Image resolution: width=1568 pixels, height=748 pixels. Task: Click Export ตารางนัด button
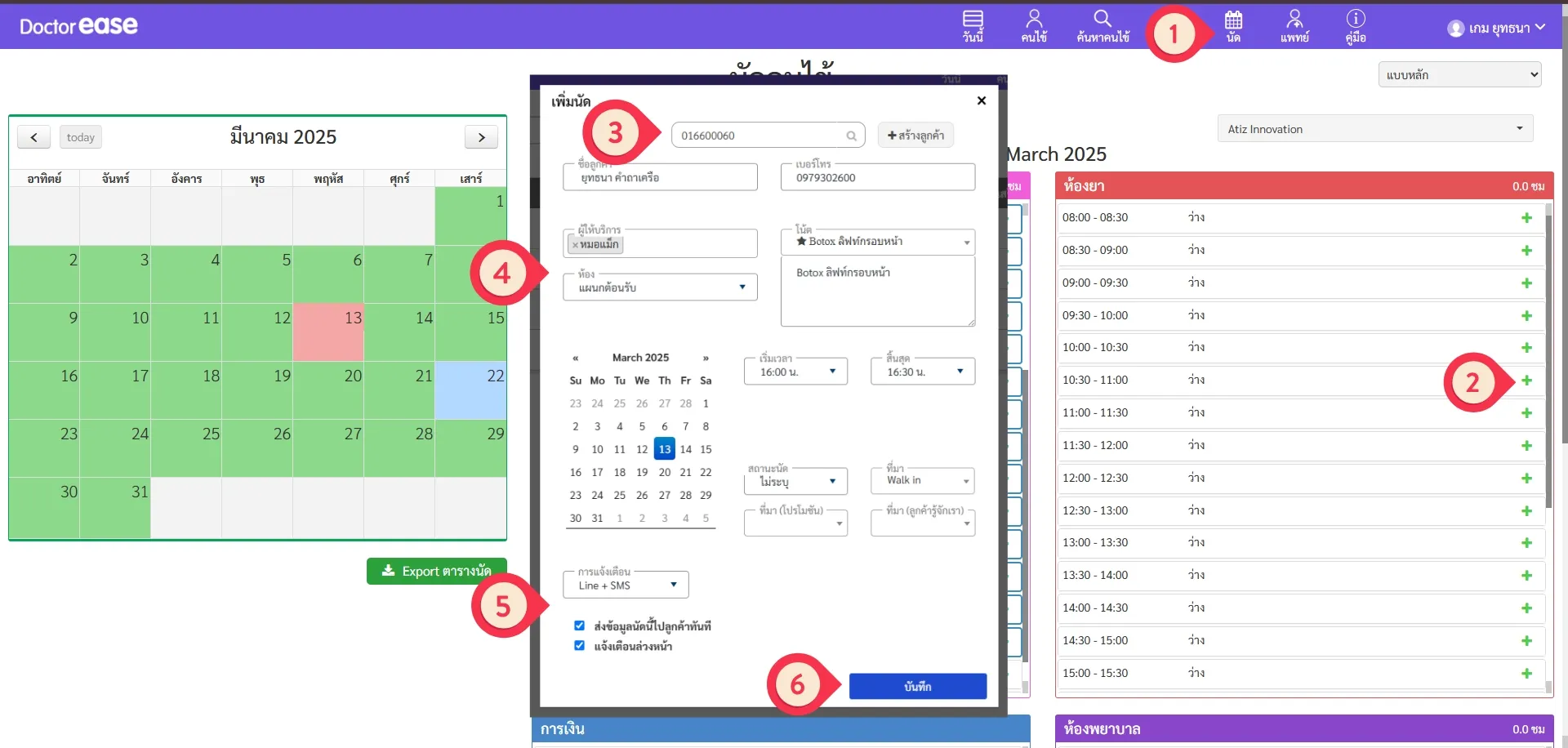[436, 571]
